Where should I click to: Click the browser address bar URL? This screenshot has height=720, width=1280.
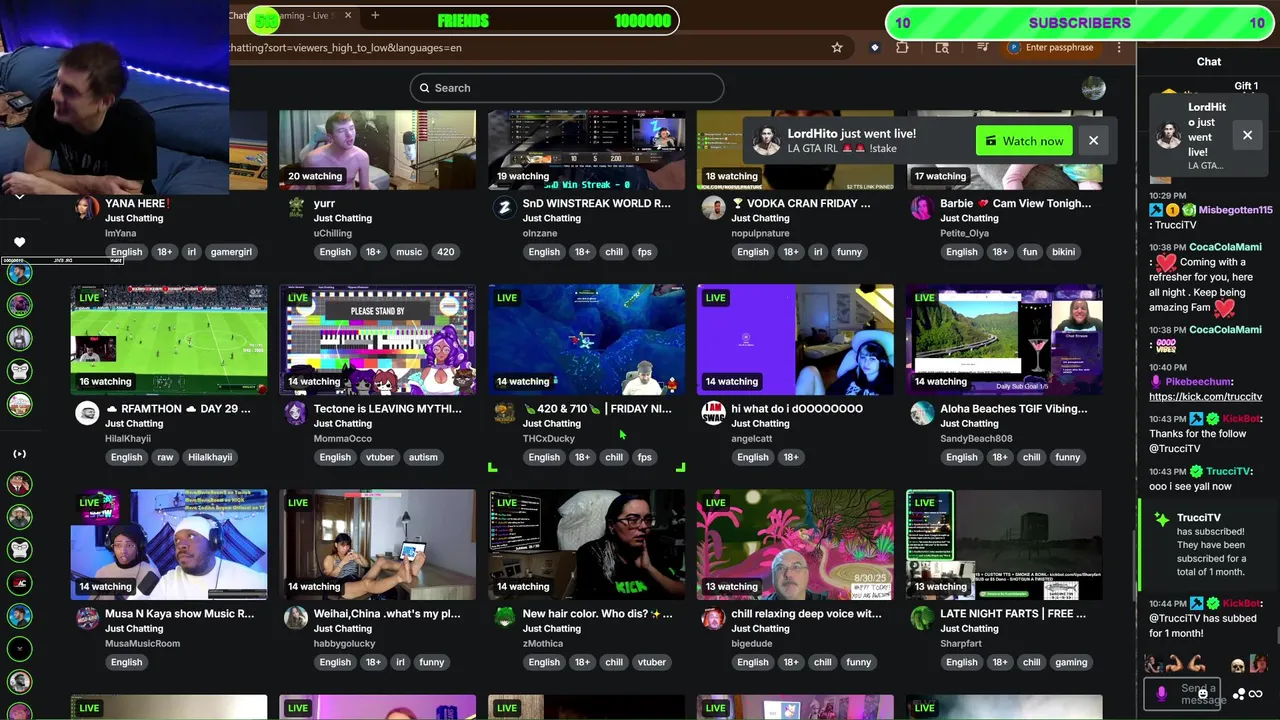click(x=345, y=47)
